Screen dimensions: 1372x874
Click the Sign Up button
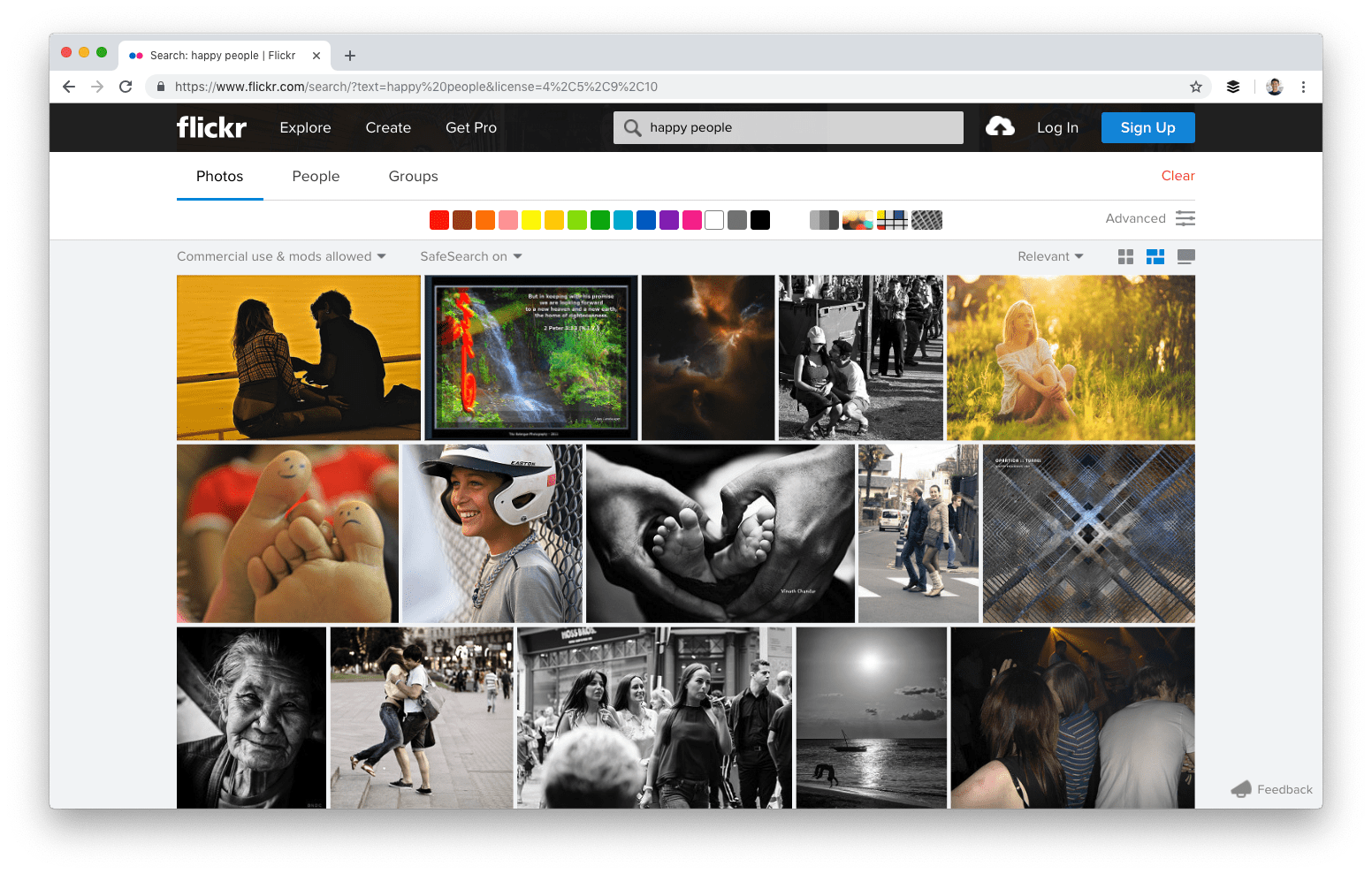tap(1147, 127)
